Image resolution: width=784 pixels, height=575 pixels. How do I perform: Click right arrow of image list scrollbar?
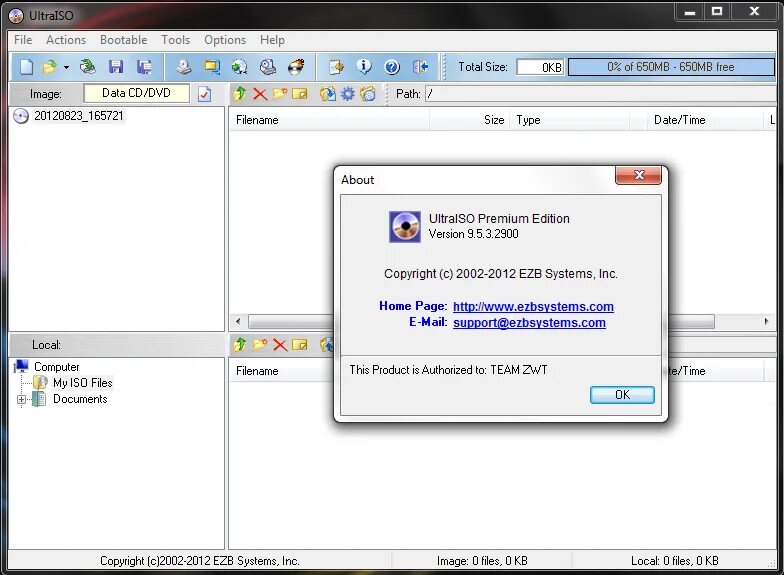point(766,321)
